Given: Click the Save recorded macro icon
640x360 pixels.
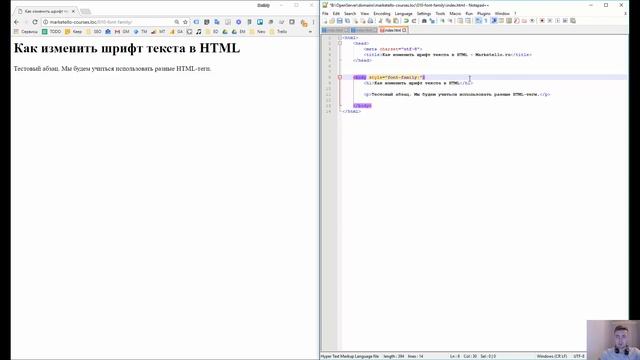Looking at the screenshot, I should pos(573,21).
